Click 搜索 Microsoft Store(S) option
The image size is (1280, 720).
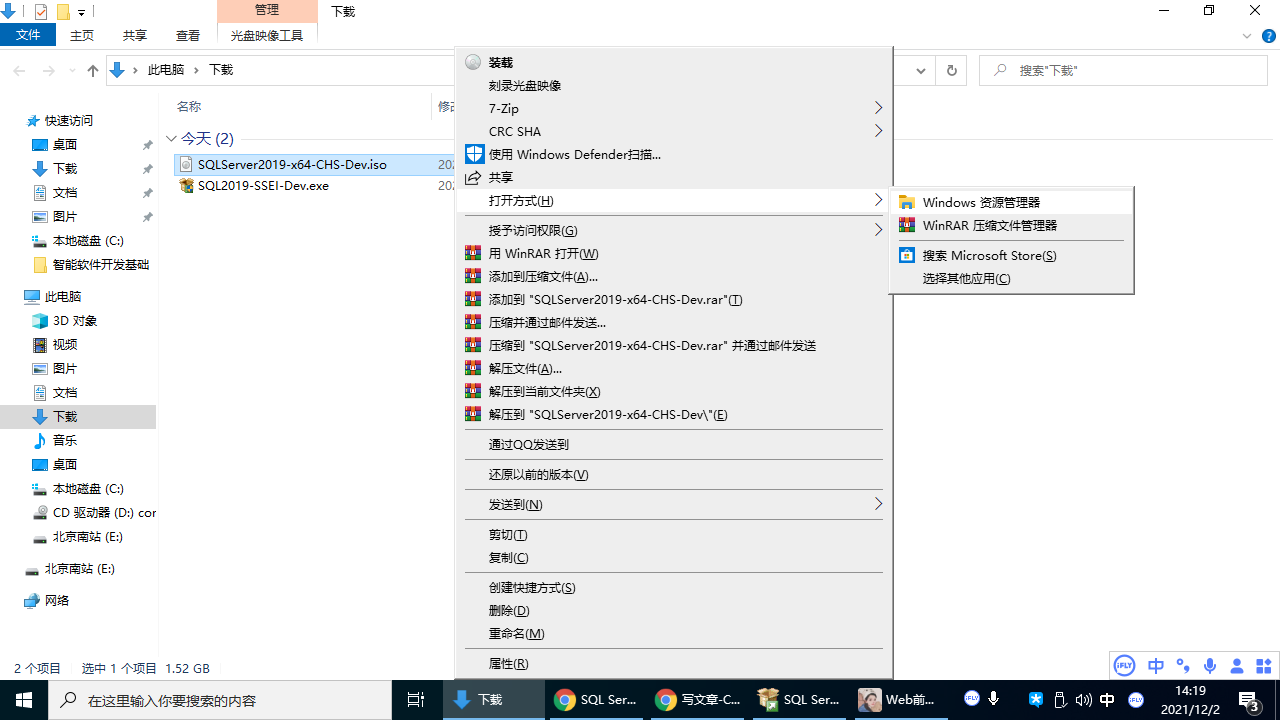click(1011, 255)
